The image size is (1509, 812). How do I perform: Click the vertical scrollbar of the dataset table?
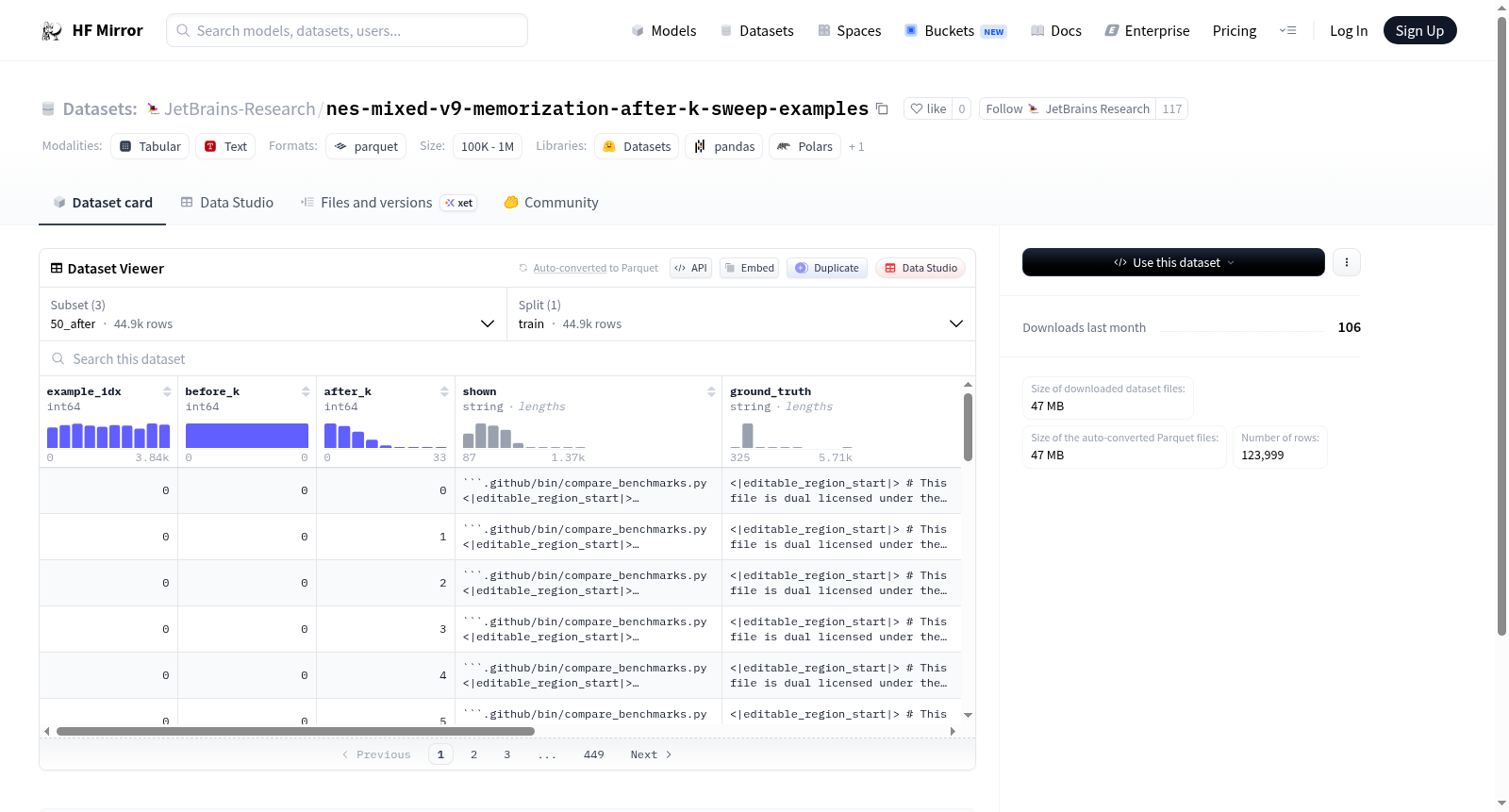[968, 427]
